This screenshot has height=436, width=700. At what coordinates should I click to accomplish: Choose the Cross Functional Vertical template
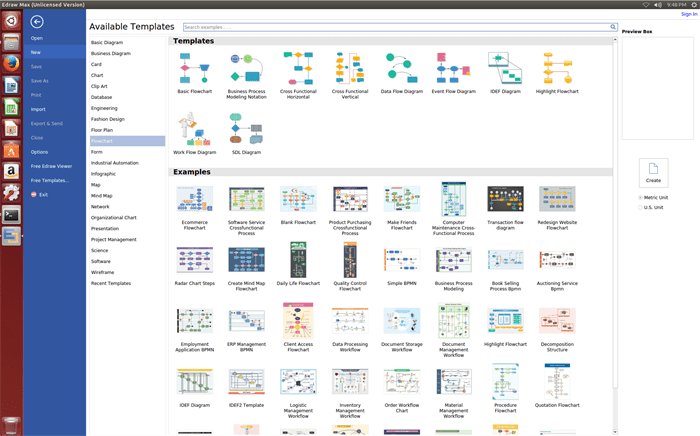tap(350, 68)
